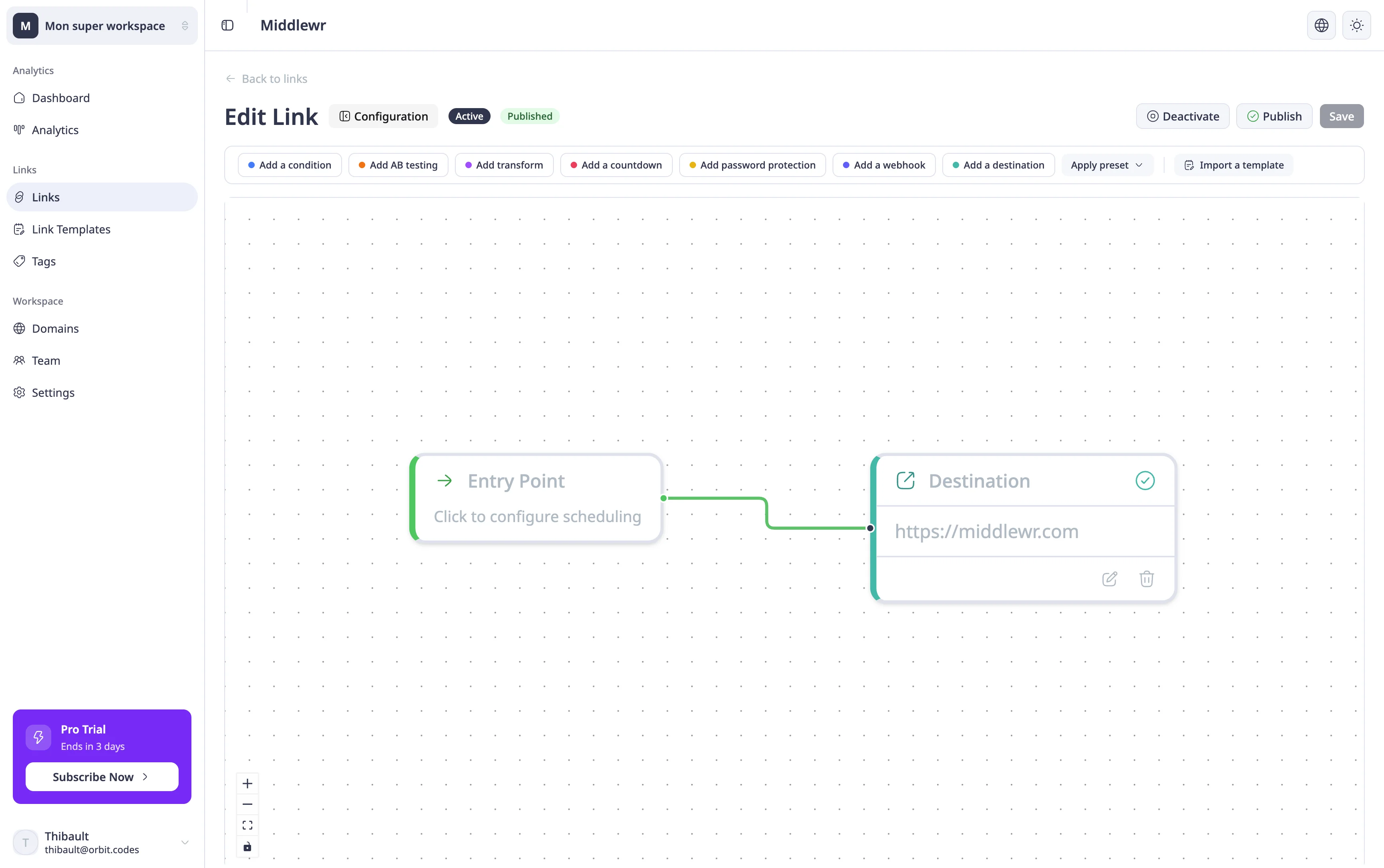Delete the Destination node
Viewport: 1384px width, 868px height.
coord(1147,579)
